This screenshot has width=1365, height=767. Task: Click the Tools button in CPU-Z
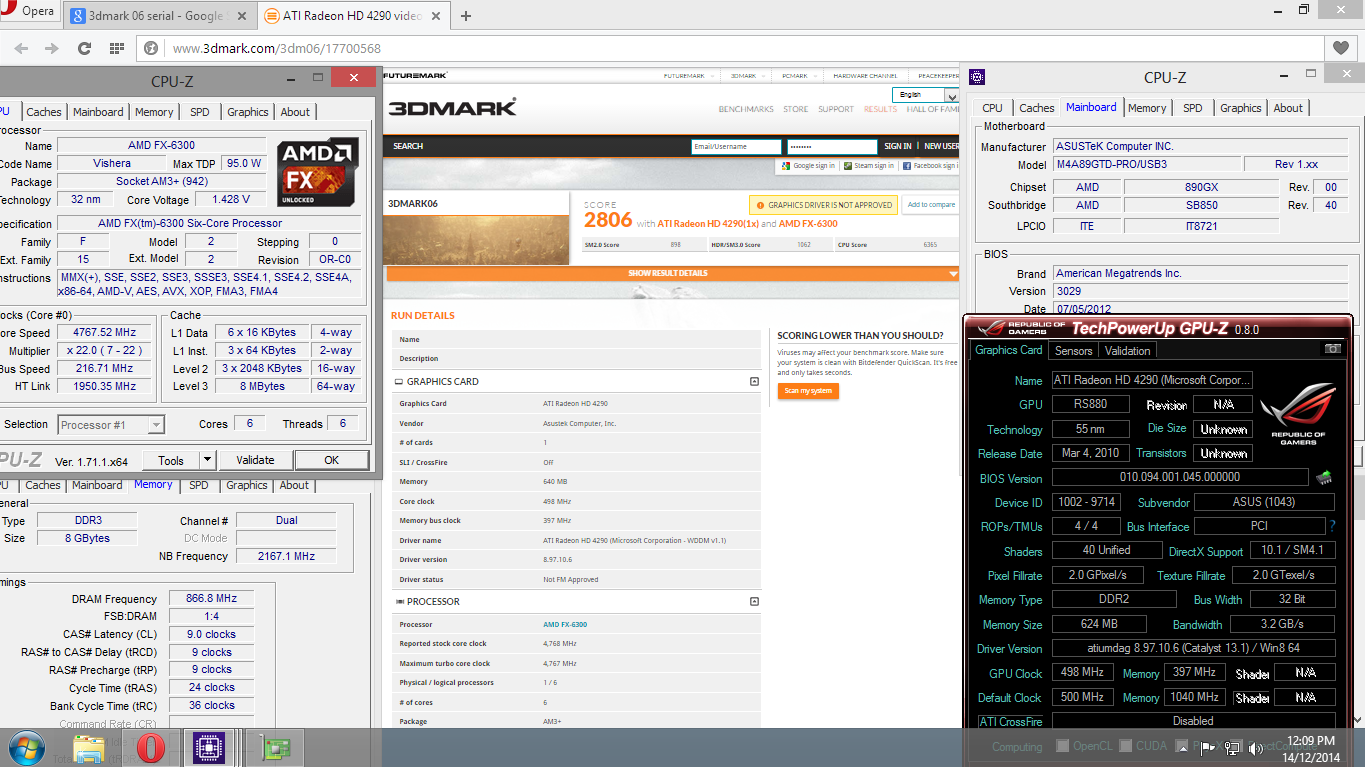[171, 460]
